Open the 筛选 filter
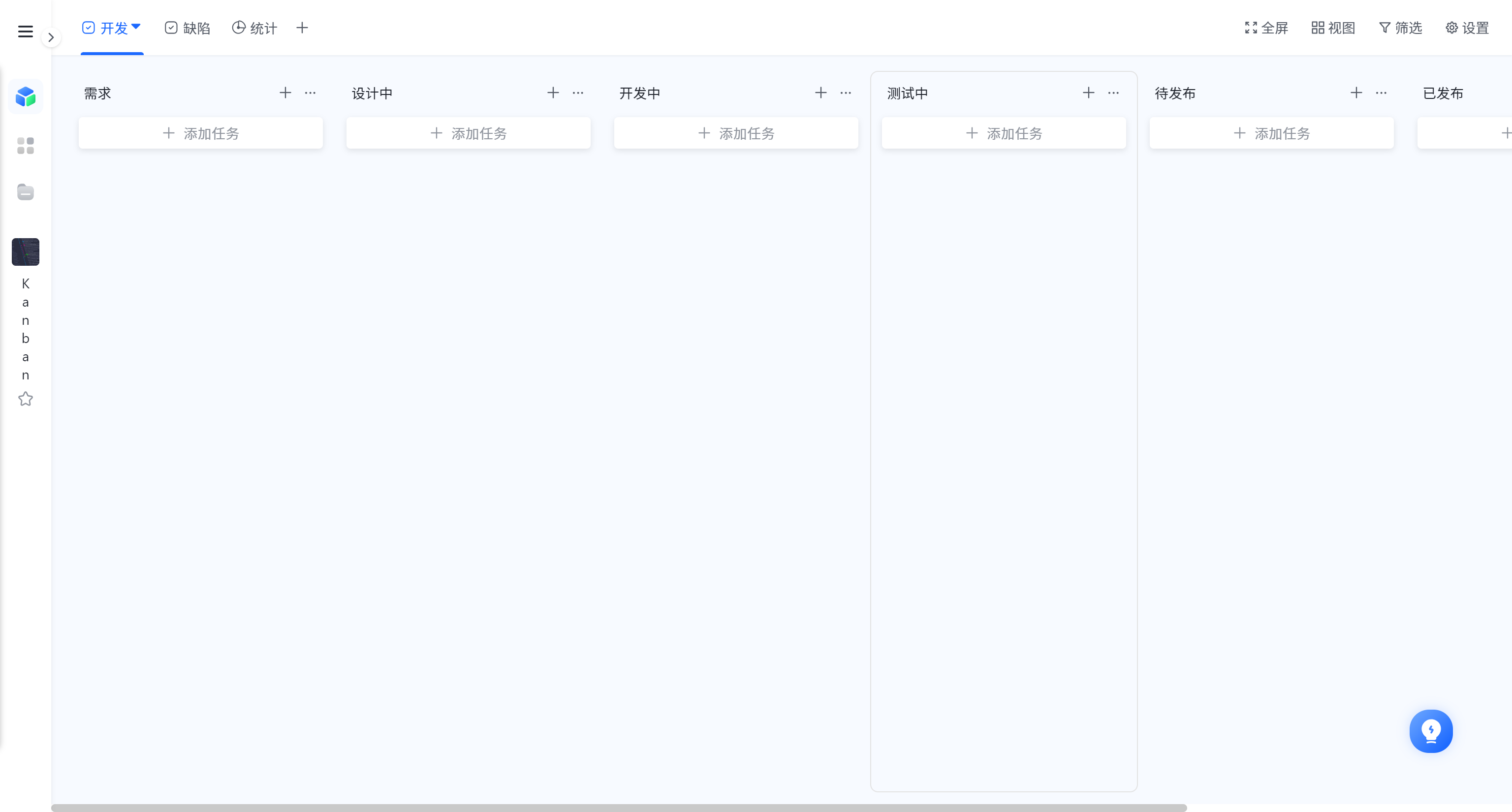Image resolution: width=1512 pixels, height=812 pixels. click(x=1400, y=28)
